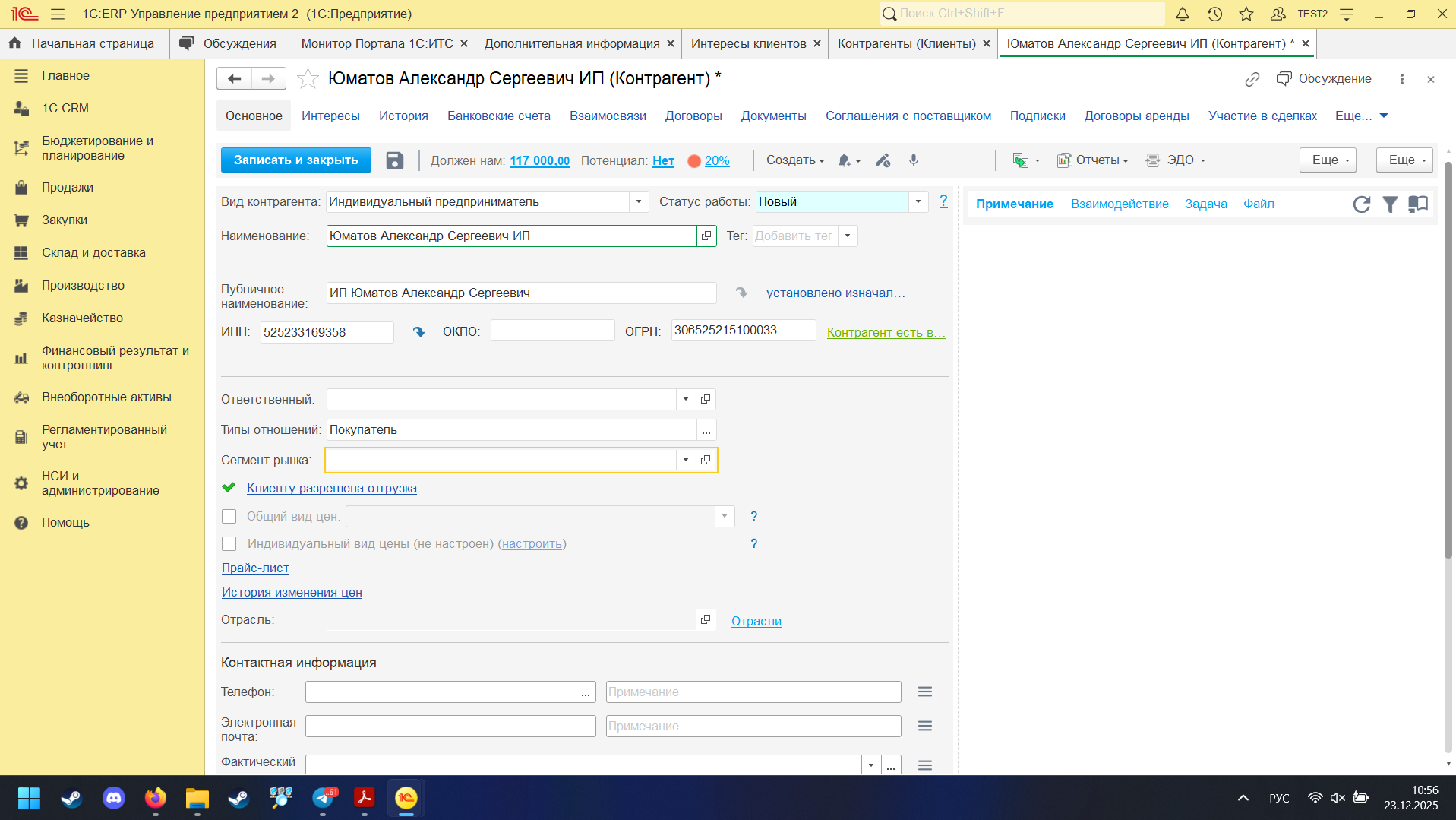
Task: Expand the Вид контрагента dropdown
Action: coord(639,201)
